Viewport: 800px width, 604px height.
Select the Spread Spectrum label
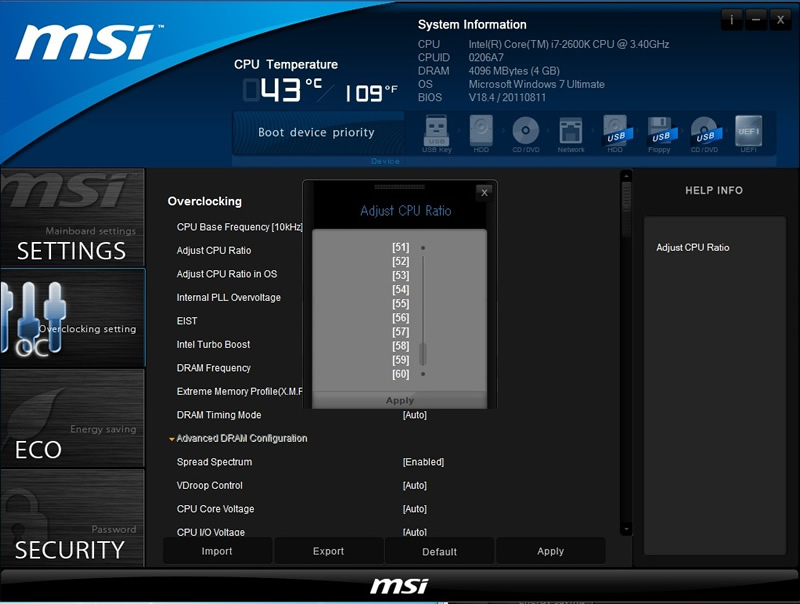[214, 462]
